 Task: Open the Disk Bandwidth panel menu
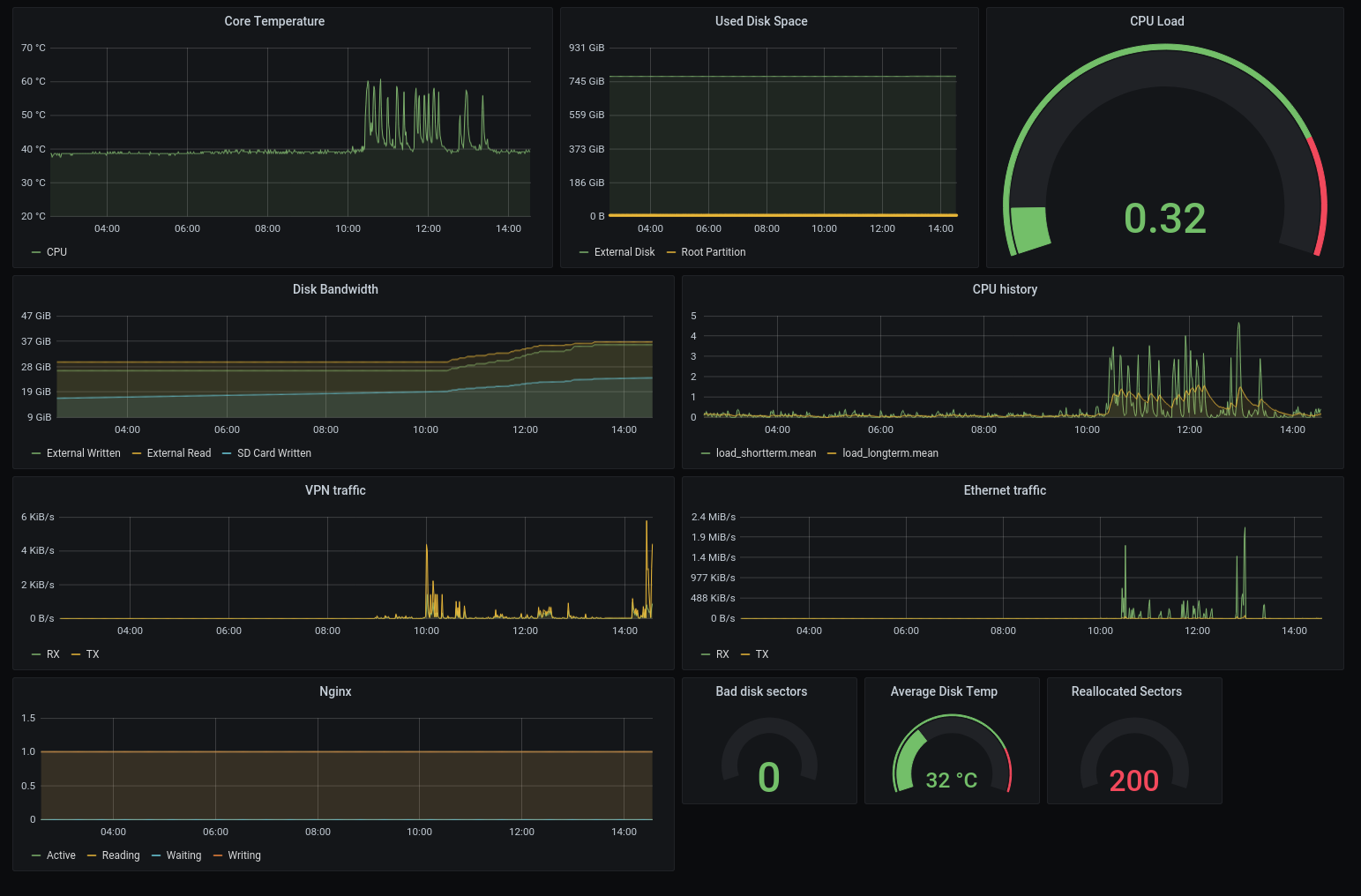pos(335,289)
